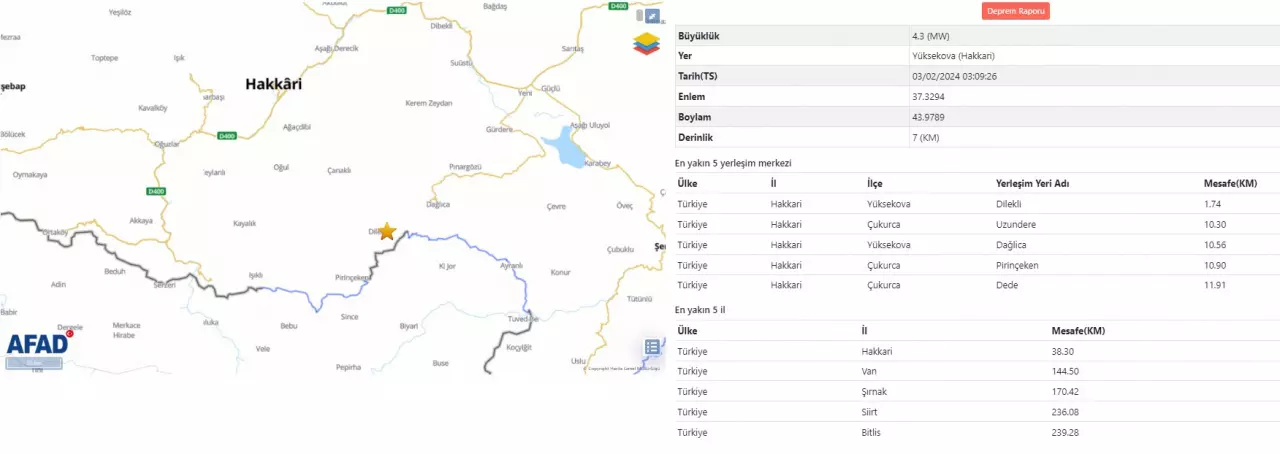Screen dimensions: 1280x454
Task: Open the map legend list icon
Action: click(652, 347)
